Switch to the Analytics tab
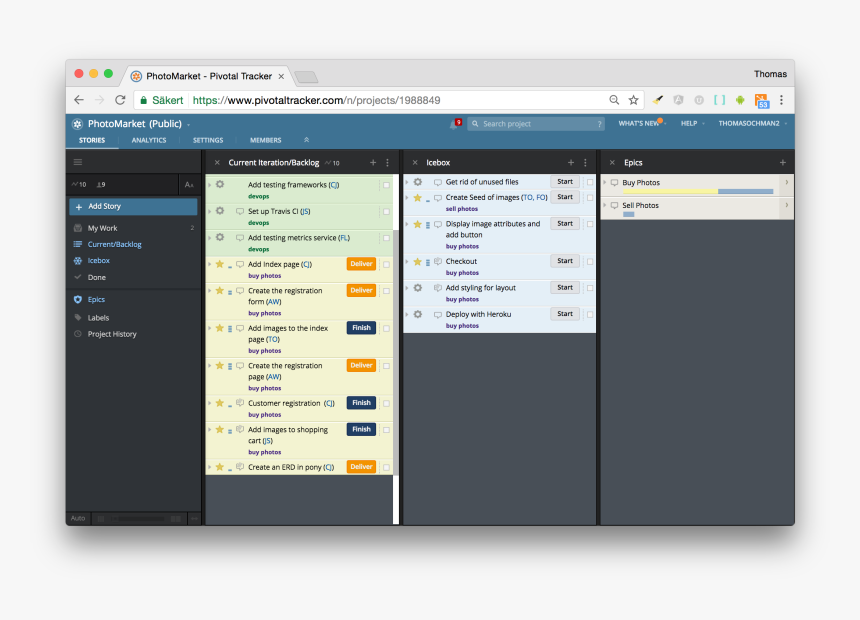Viewport: 860px width, 620px height. pos(149,140)
